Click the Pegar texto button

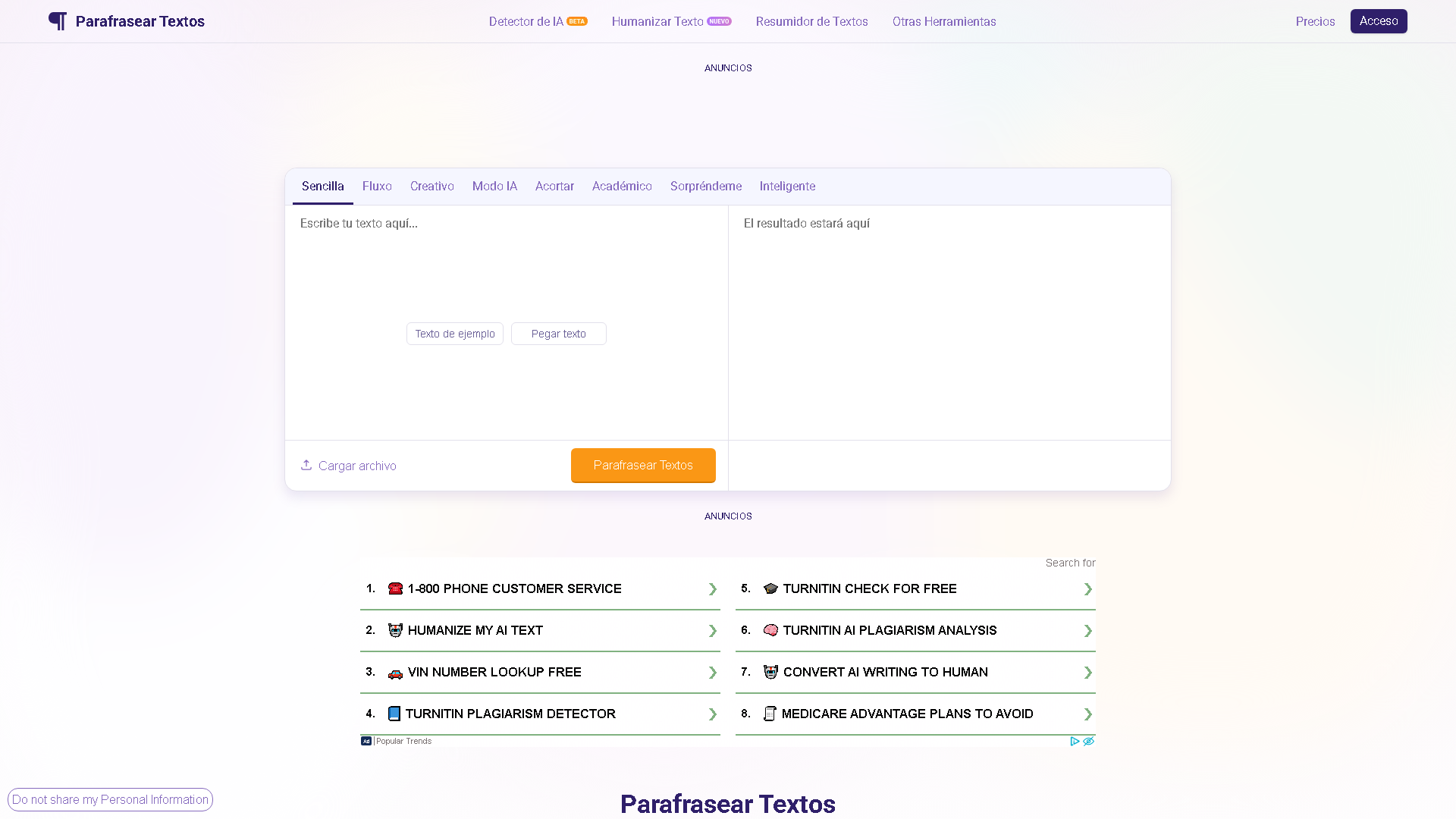[558, 334]
